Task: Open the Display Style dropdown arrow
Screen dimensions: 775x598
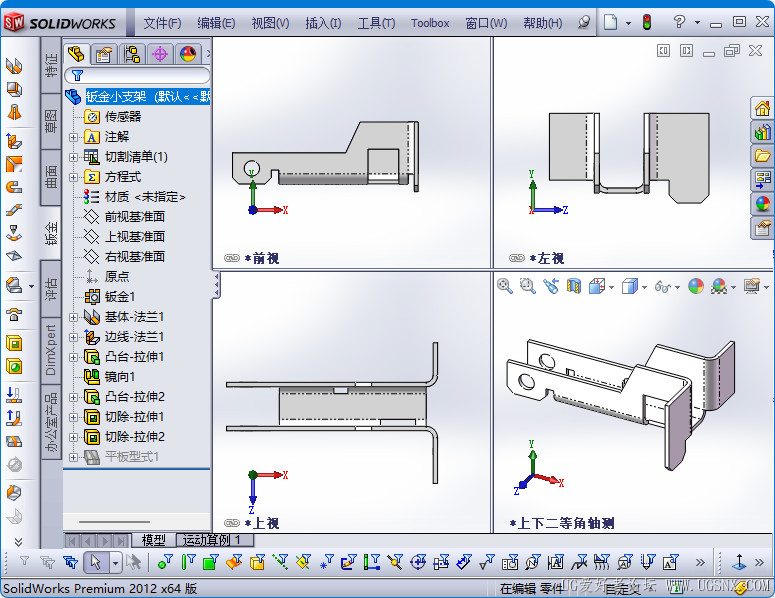Action: click(644, 287)
